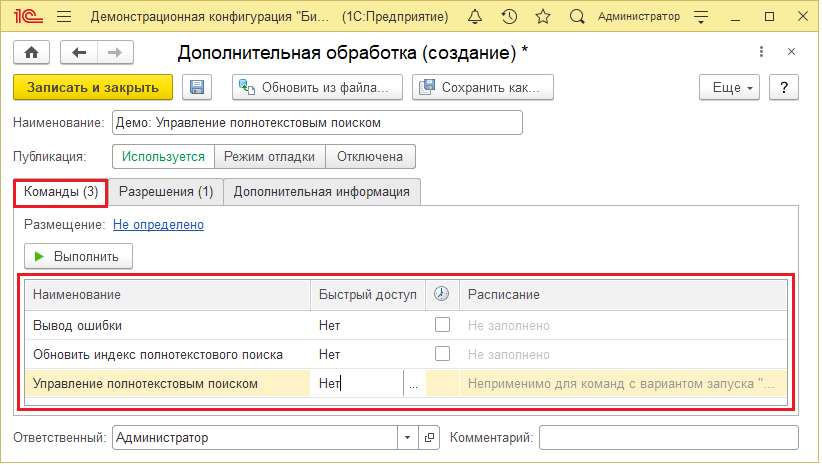Click Не заполнено schedule for Обновить индекс
This screenshot has width=822, height=465.
[x=509, y=354]
